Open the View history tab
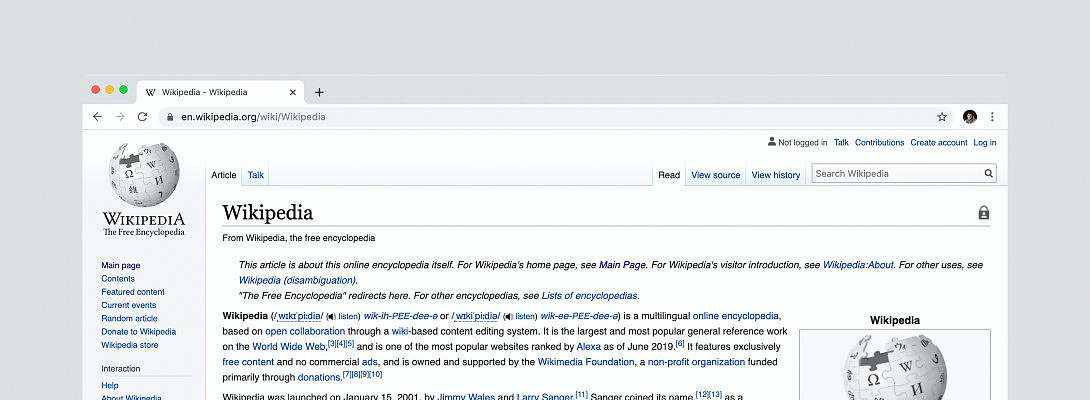Image resolution: width=1090 pixels, height=400 pixels. [x=775, y=175]
